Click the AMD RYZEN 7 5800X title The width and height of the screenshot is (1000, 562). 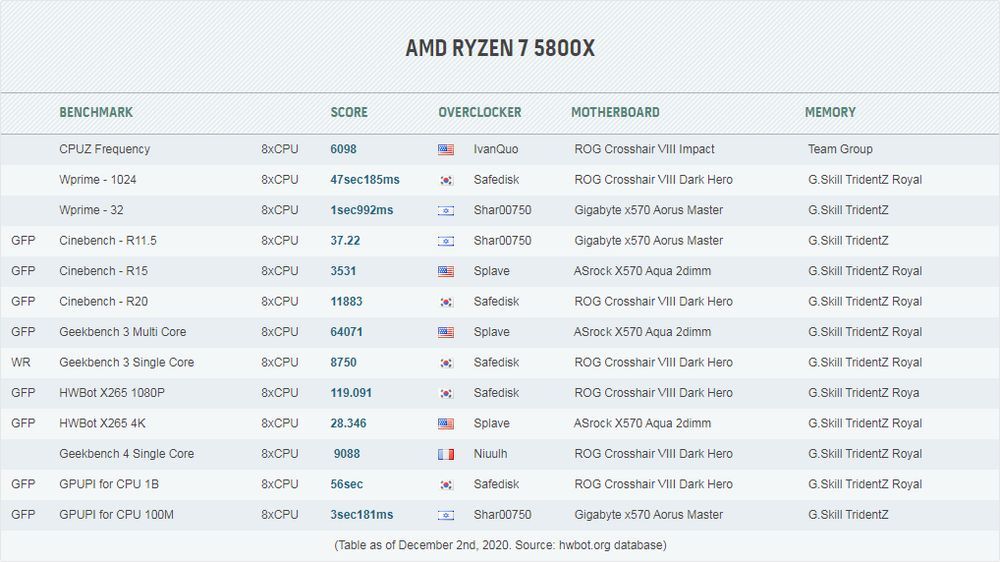tap(500, 48)
